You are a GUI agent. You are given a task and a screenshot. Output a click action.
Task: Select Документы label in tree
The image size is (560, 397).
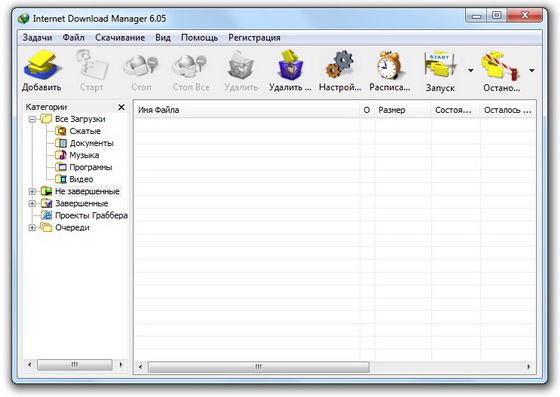point(91,143)
